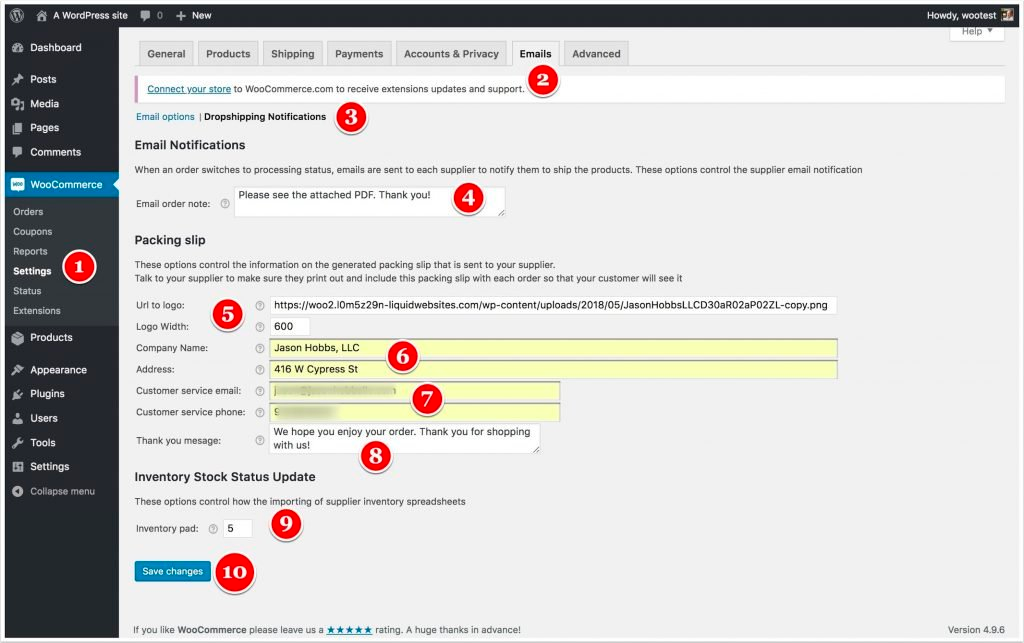This screenshot has height=643, width=1024.
Task: Click the Customer service email field
Action: pos(415,391)
